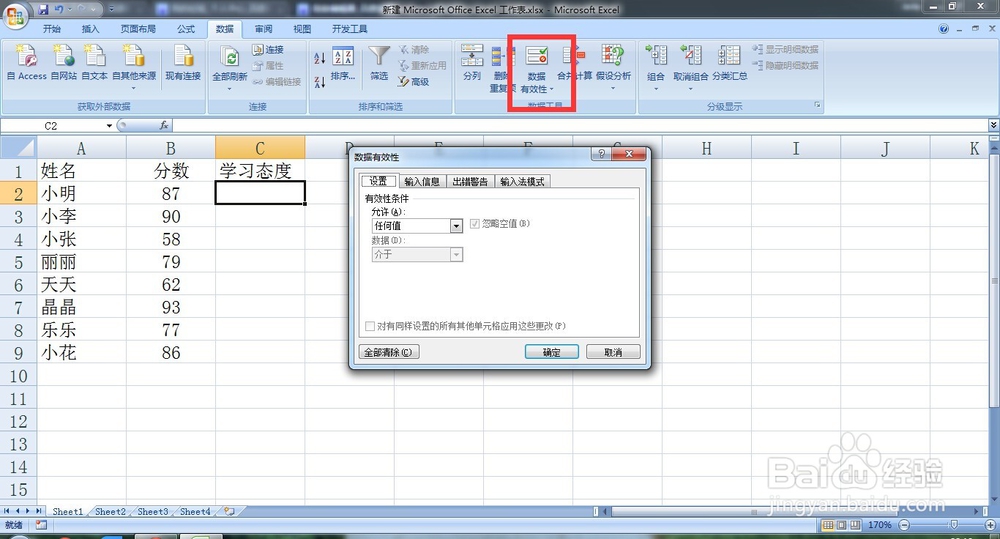This screenshot has width=1000, height=539.
Task: Open the View (视图) ribbon tab
Action: pyautogui.click(x=302, y=29)
